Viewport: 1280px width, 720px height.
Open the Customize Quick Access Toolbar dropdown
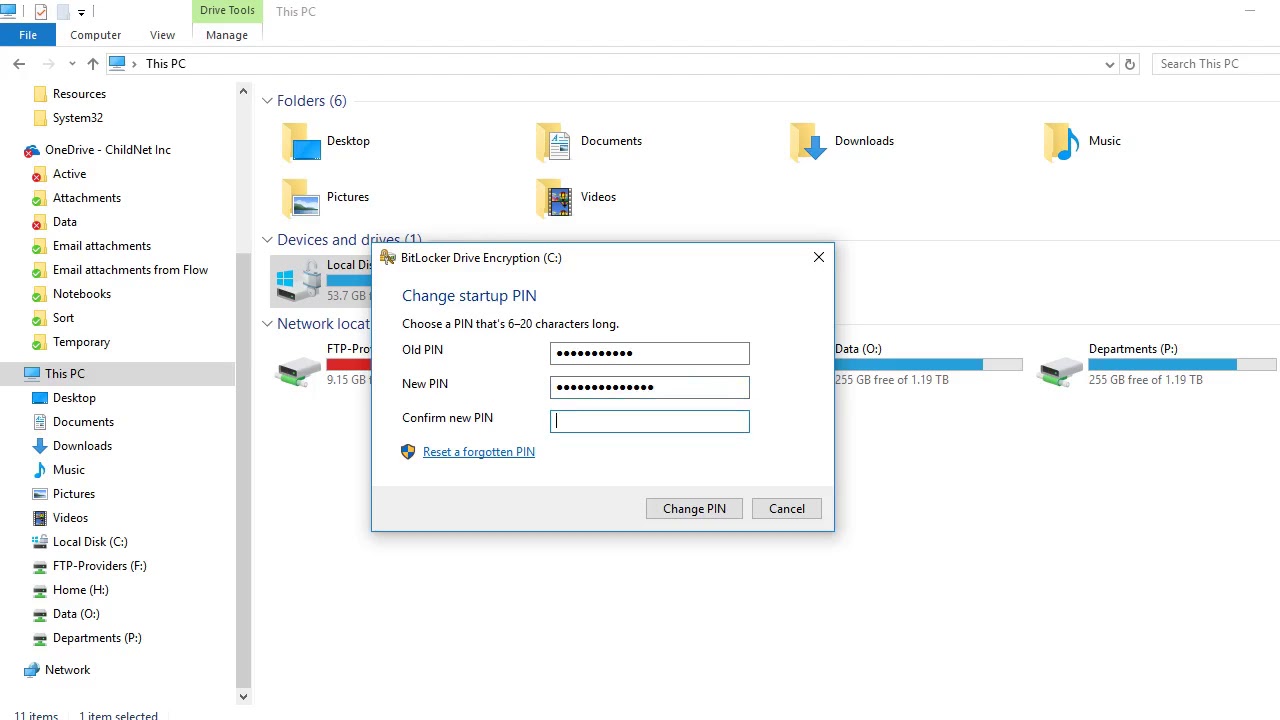(81, 12)
